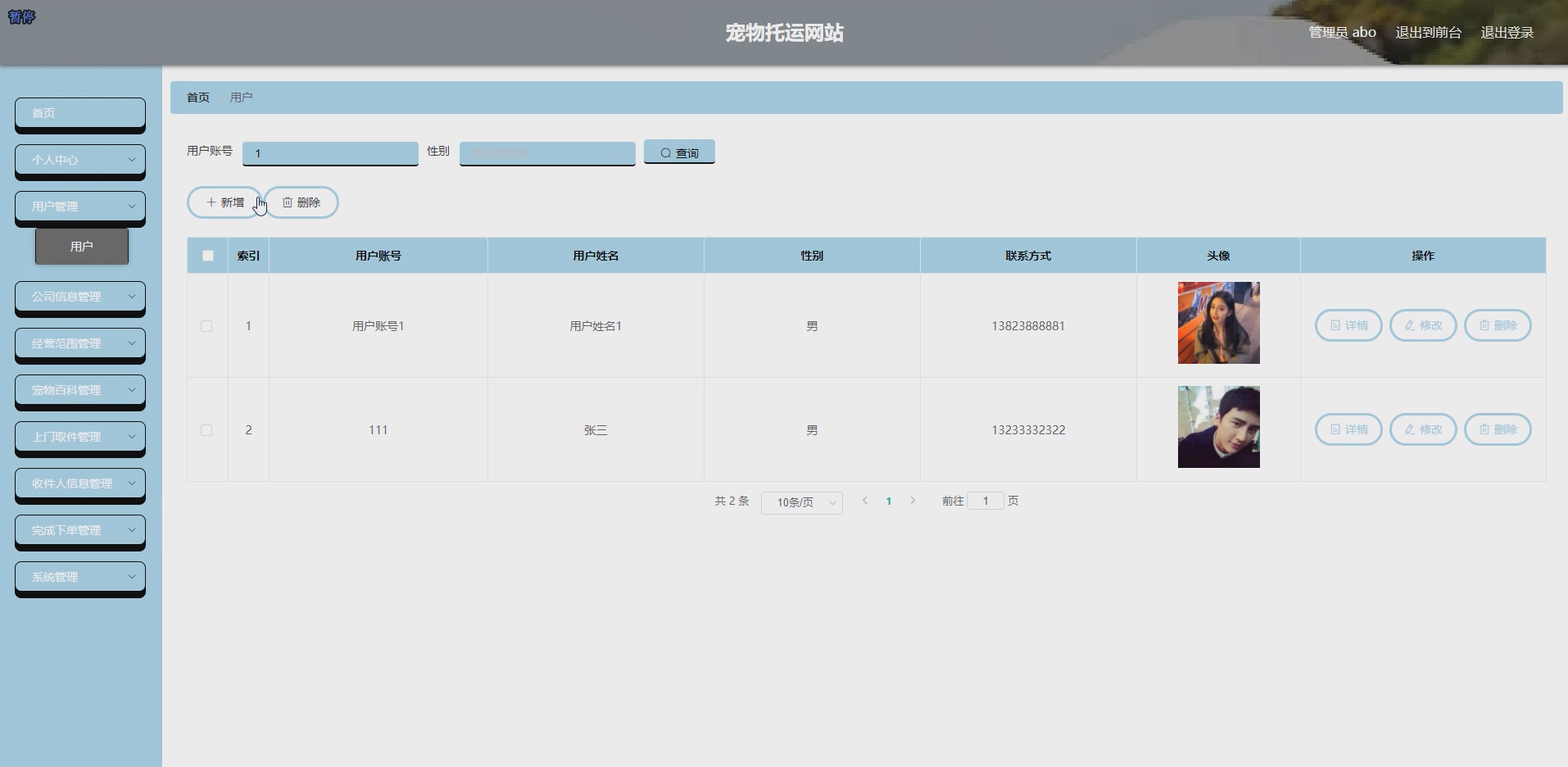This screenshot has width=1568, height=767.
Task: Go to previous page arrow in pagination
Action: (864, 501)
